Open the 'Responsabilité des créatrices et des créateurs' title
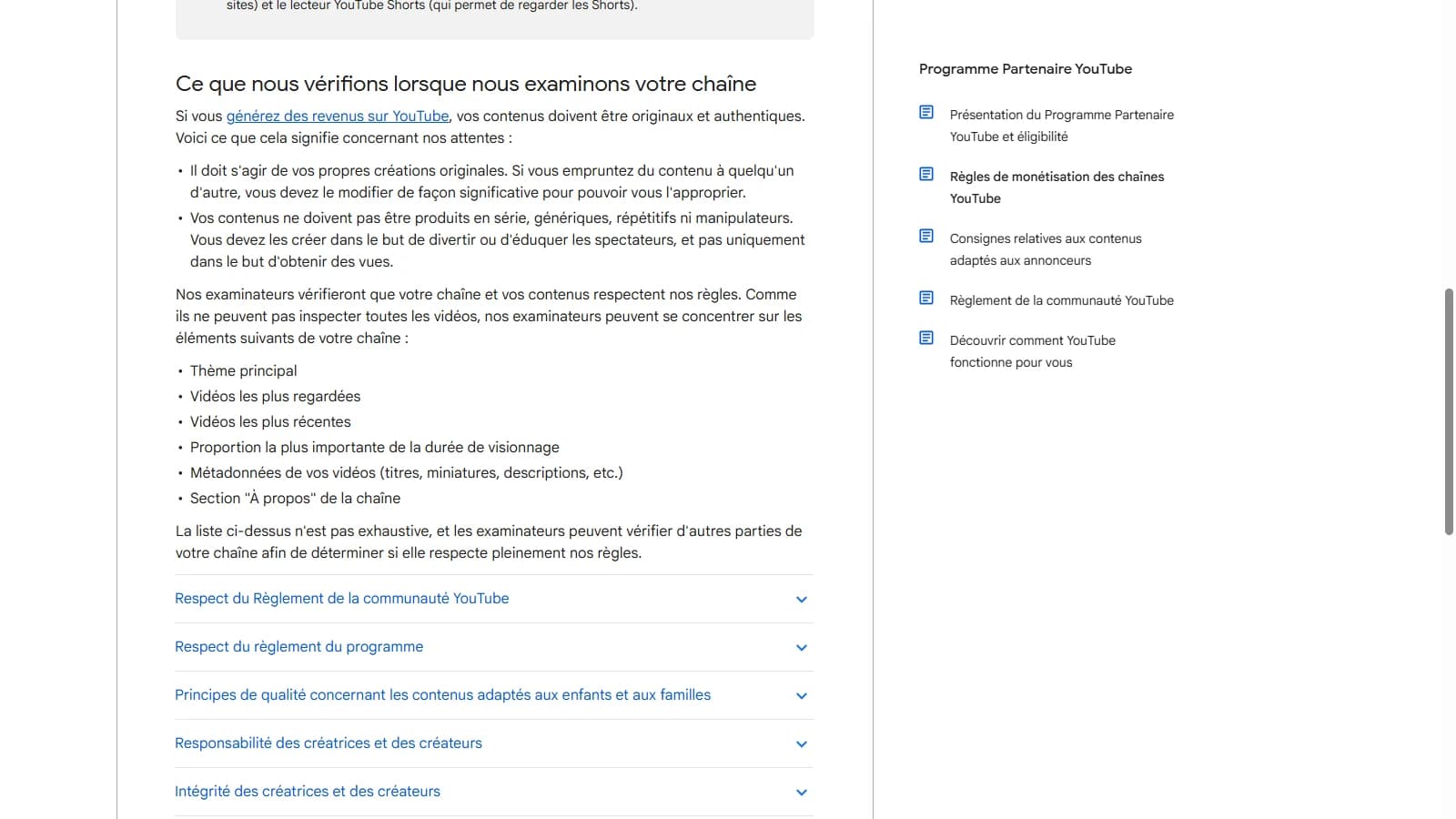Image resolution: width=1456 pixels, height=819 pixels. tap(329, 743)
